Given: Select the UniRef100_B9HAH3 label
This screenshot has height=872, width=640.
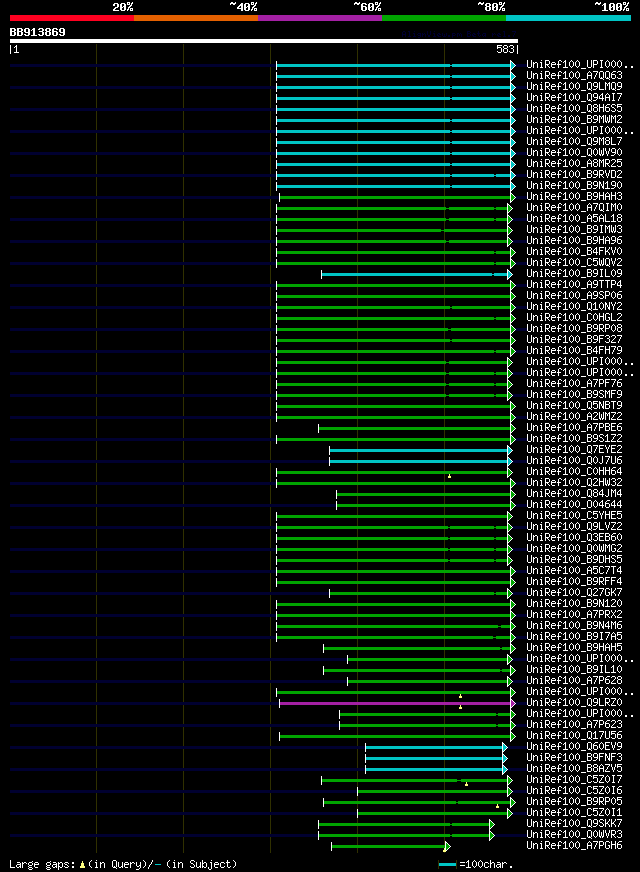Looking at the screenshot, I should pos(574,197).
